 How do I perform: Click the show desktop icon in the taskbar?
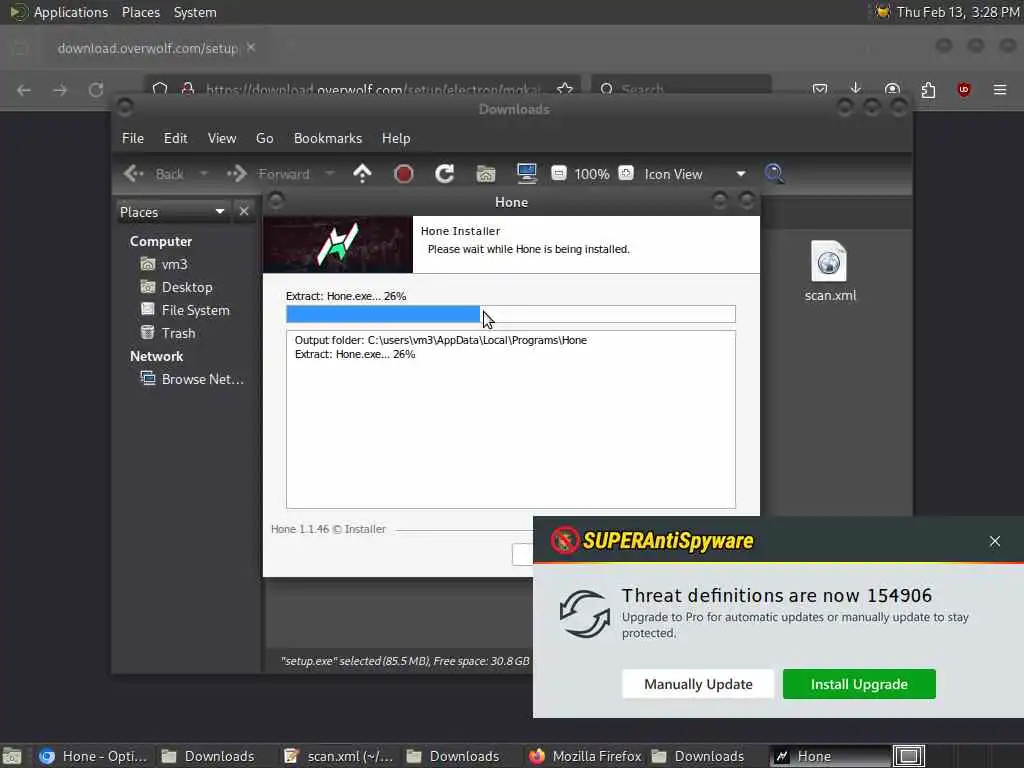tap(12, 756)
